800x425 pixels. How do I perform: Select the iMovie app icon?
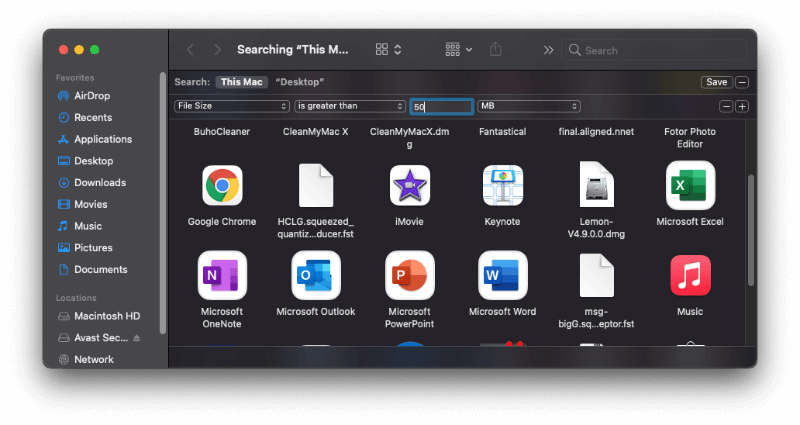409,185
